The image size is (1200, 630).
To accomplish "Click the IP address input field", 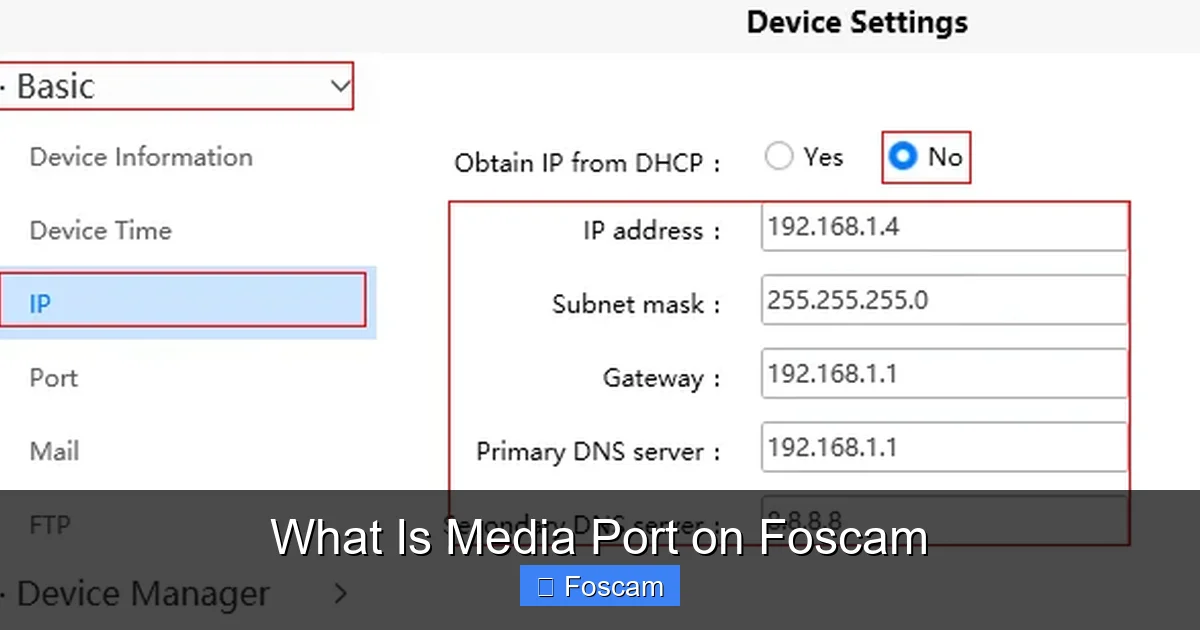I will (943, 227).
